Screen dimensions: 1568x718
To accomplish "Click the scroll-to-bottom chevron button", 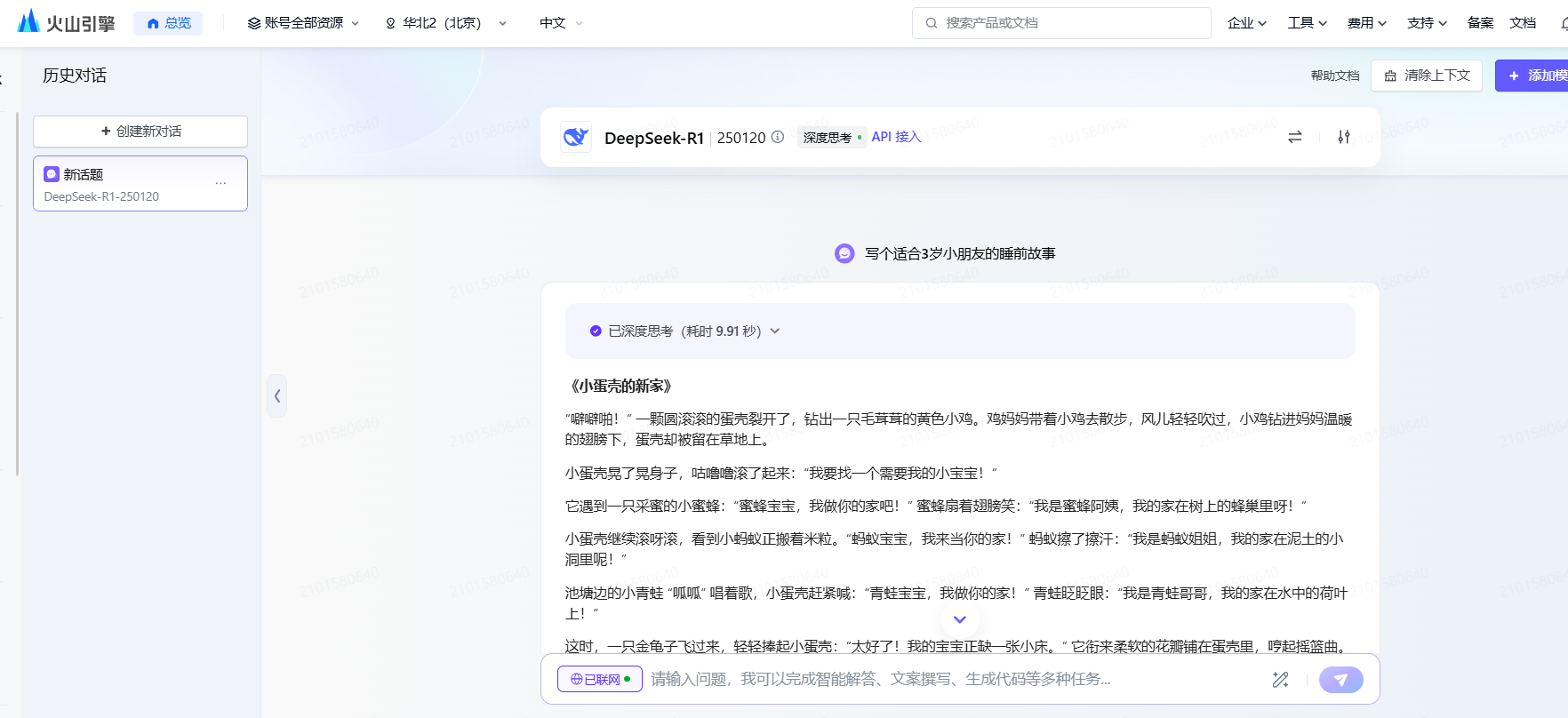I will point(960,619).
